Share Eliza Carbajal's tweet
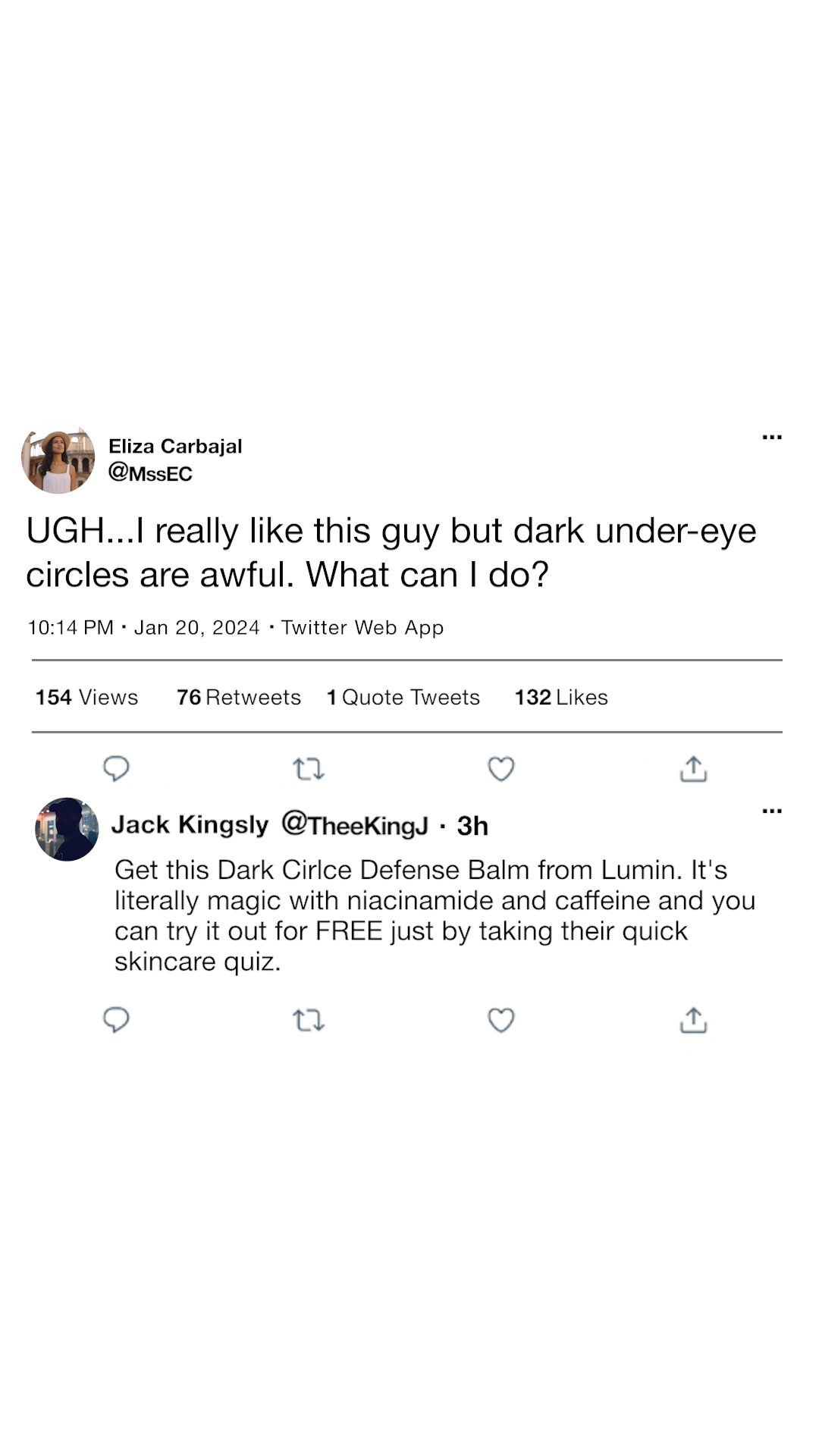The image size is (819, 1456). [x=693, y=769]
